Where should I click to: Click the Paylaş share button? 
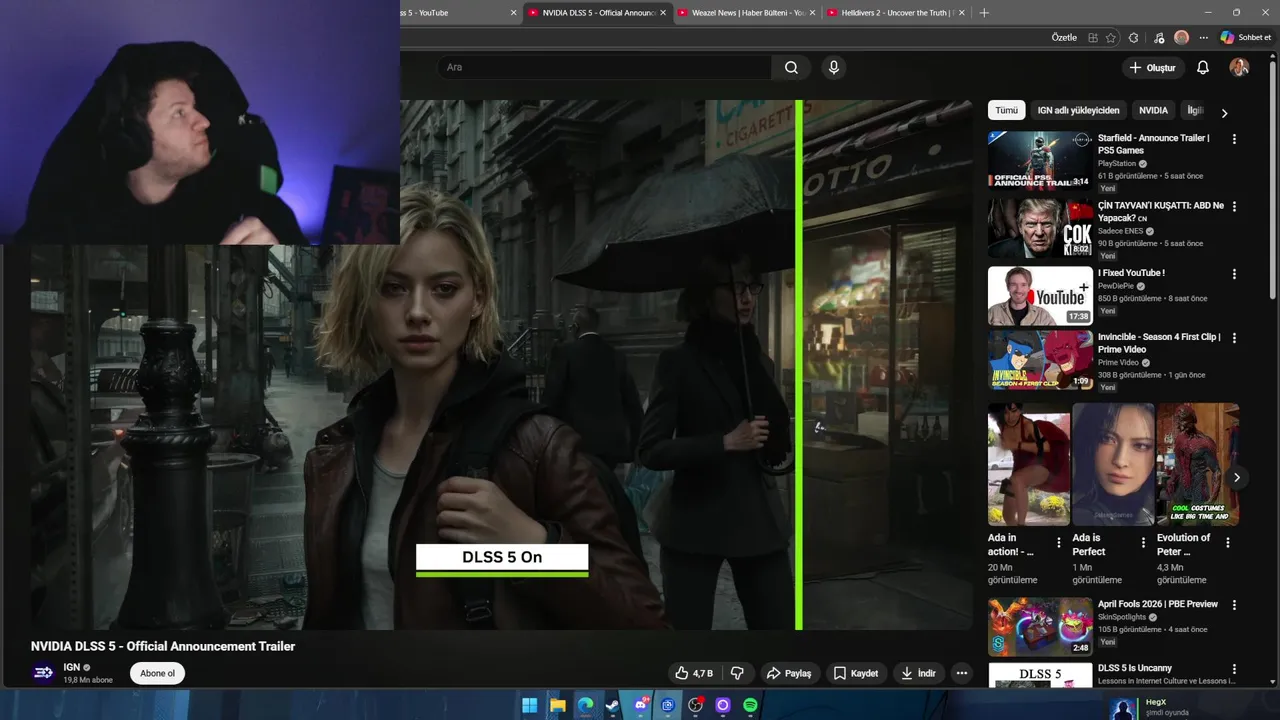pyautogui.click(x=788, y=673)
